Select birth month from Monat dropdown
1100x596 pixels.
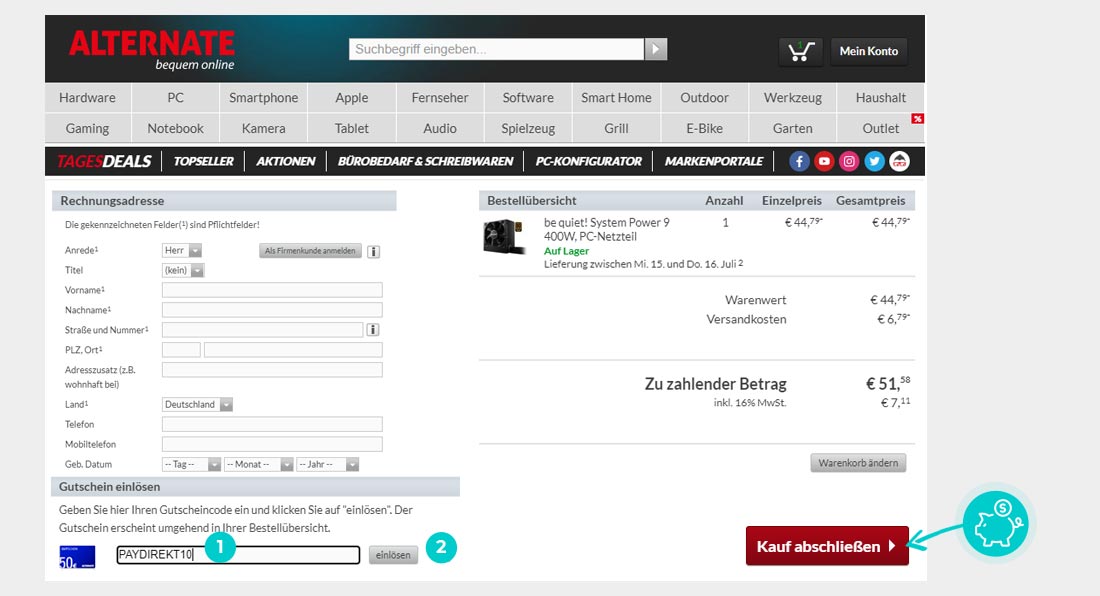[259, 464]
